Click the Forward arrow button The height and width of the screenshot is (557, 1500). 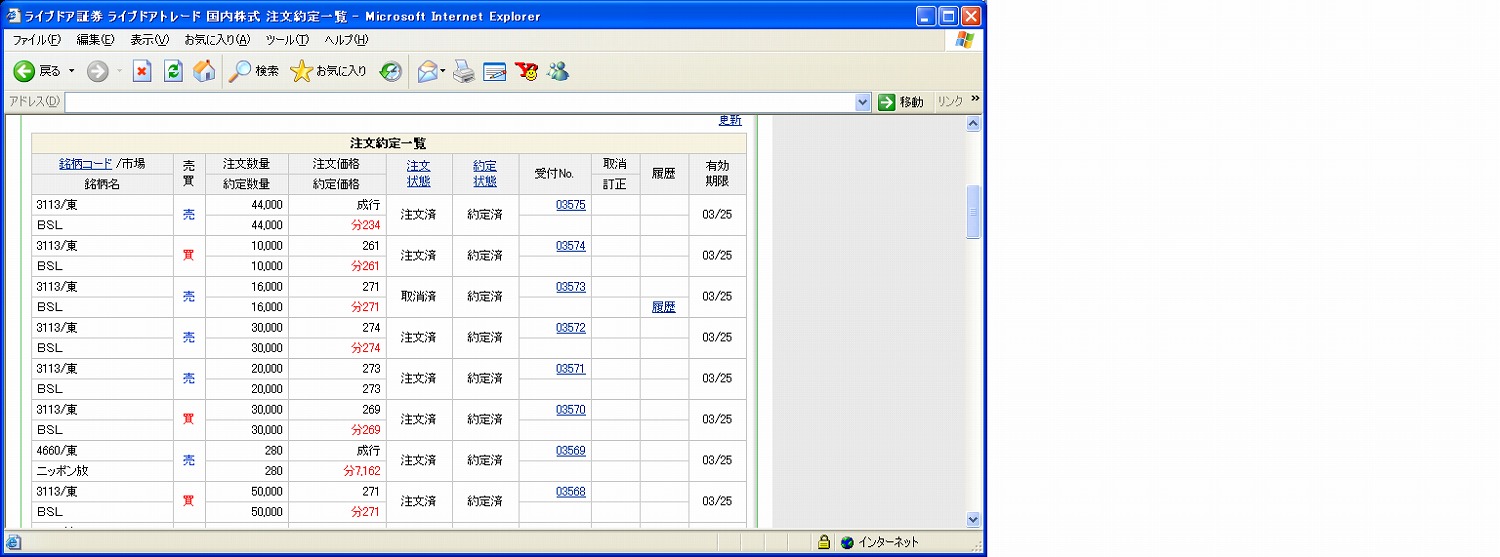pos(97,71)
